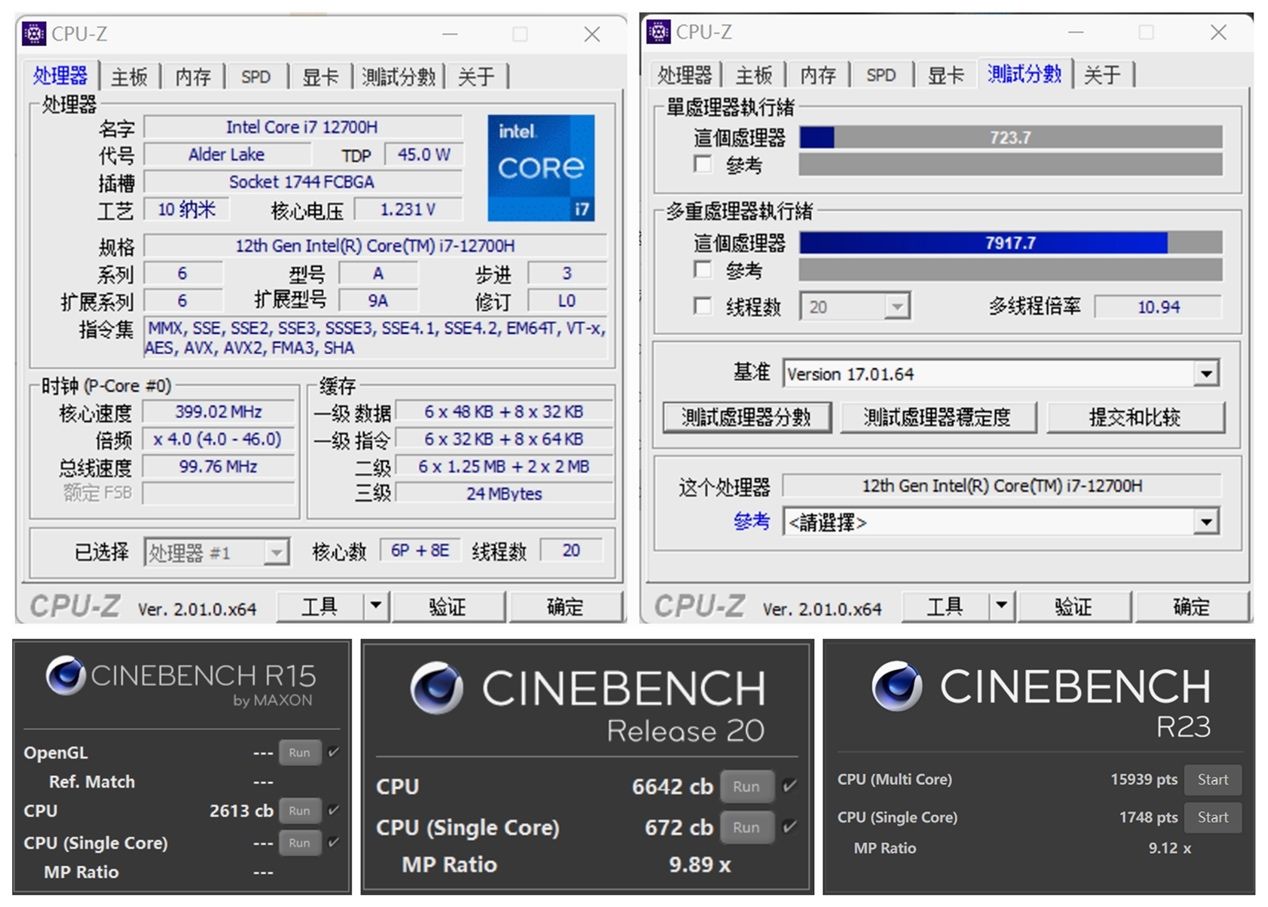Click the multi-thread score bar showing 7917.7
The image size is (1268, 907).
pos(985,242)
